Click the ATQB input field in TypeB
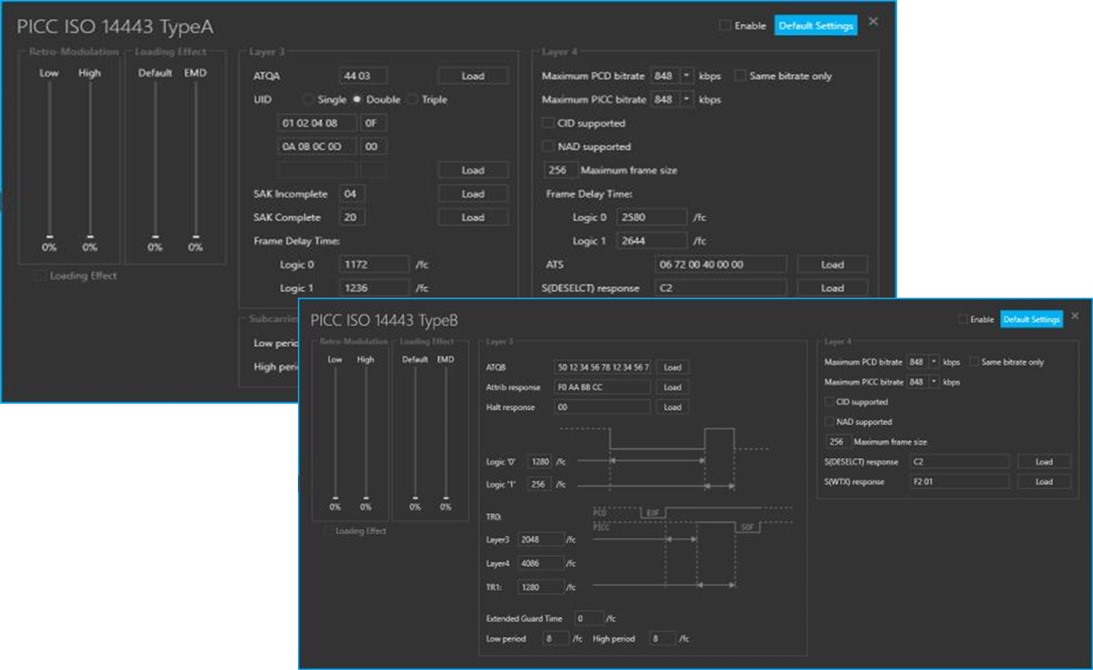Image resolution: width=1093 pixels, height=670 pixels. pyautogui.click(x=602, y=367)
